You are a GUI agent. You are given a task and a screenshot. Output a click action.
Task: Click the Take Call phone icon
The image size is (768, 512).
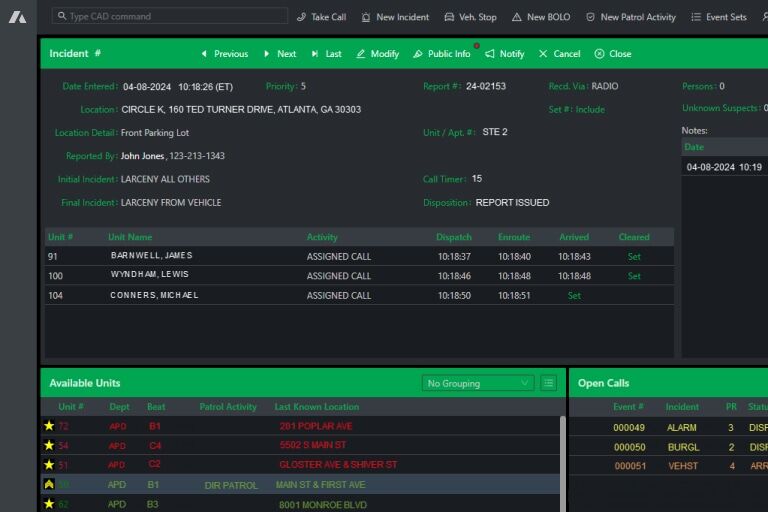(302, 17)
